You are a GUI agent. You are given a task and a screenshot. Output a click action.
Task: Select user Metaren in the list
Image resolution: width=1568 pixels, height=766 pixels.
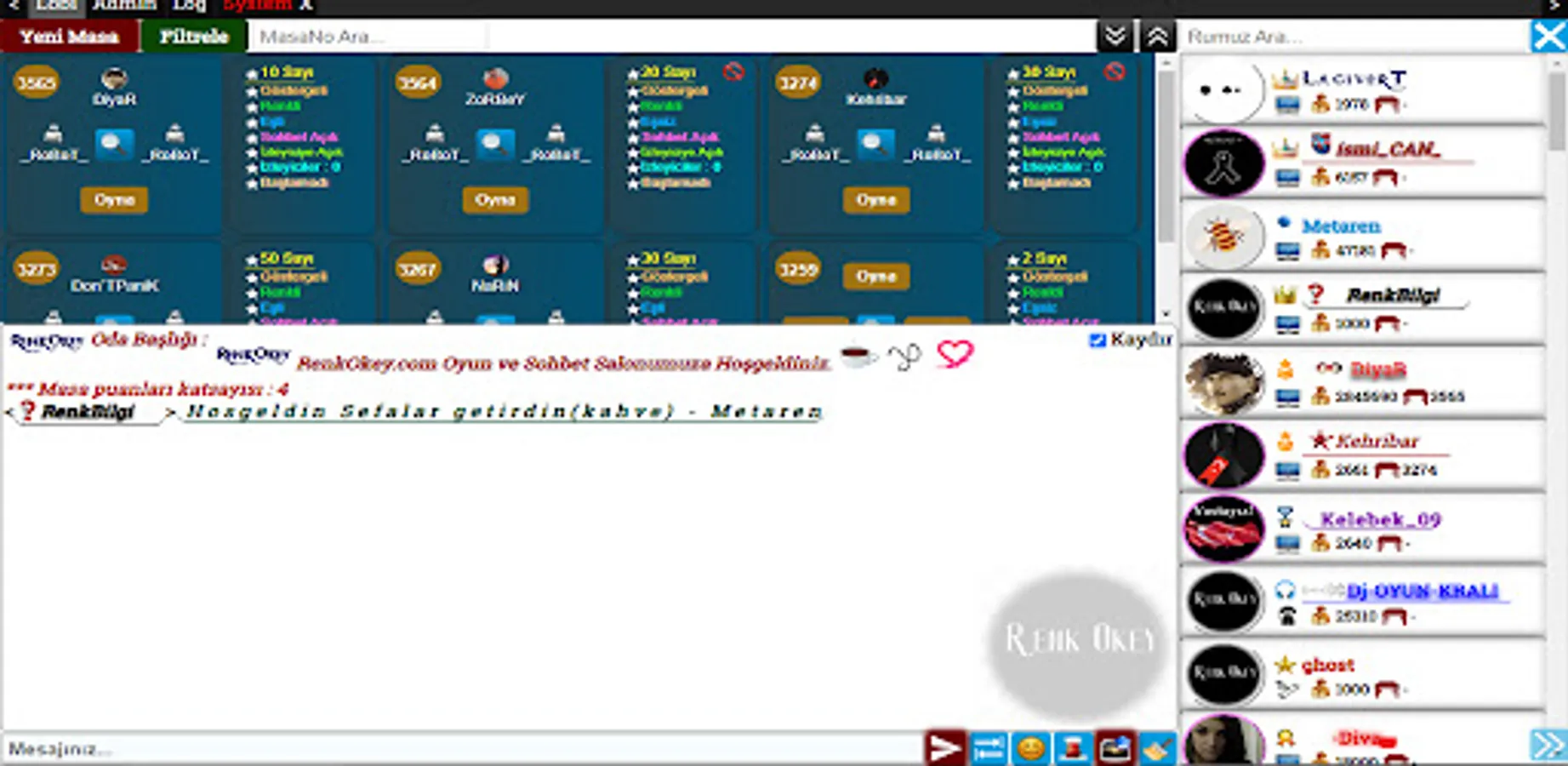pyautogui.click(x=1364, y=236)
